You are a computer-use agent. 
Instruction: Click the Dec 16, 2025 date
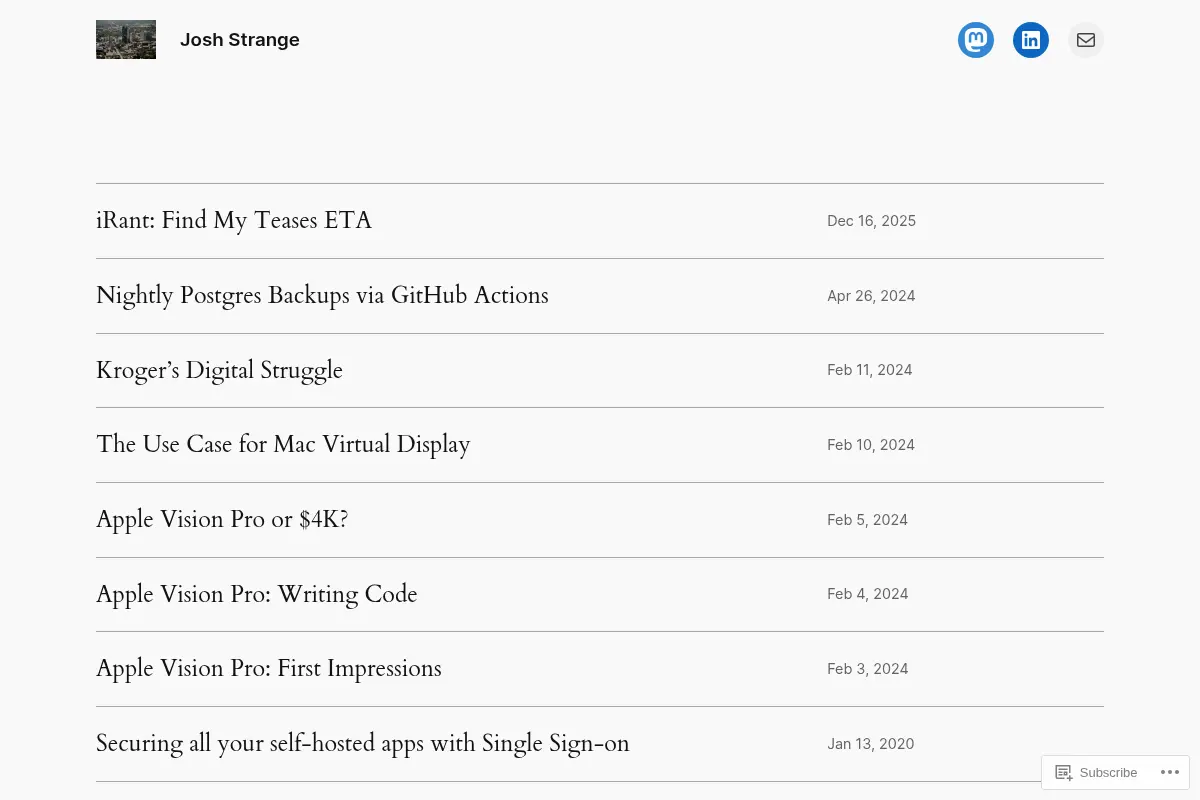(x=871, y=221)
